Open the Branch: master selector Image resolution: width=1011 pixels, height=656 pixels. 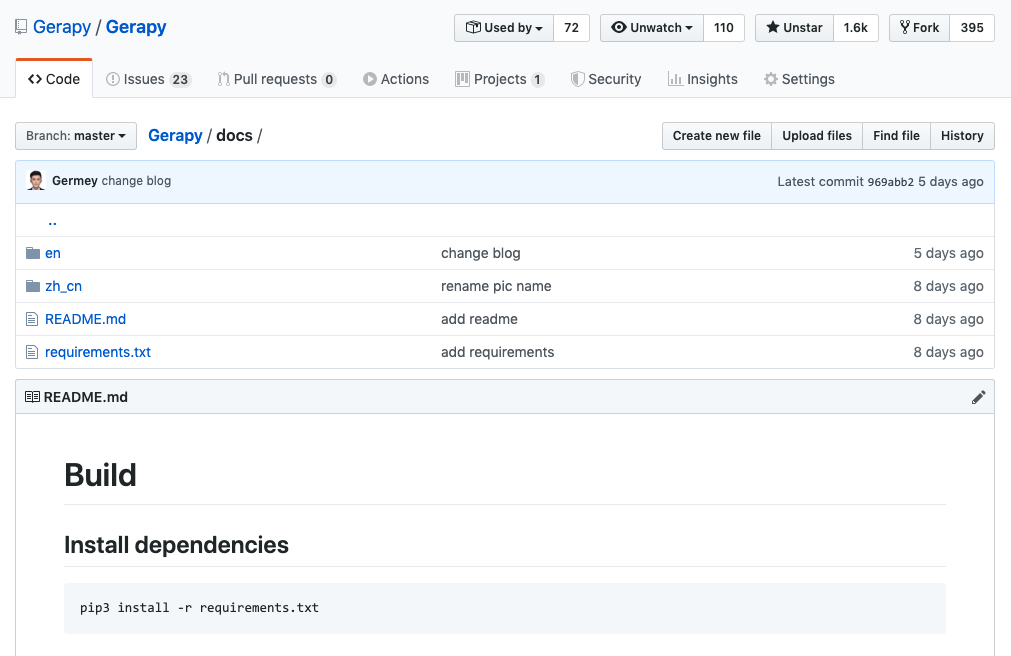point(76,136)
